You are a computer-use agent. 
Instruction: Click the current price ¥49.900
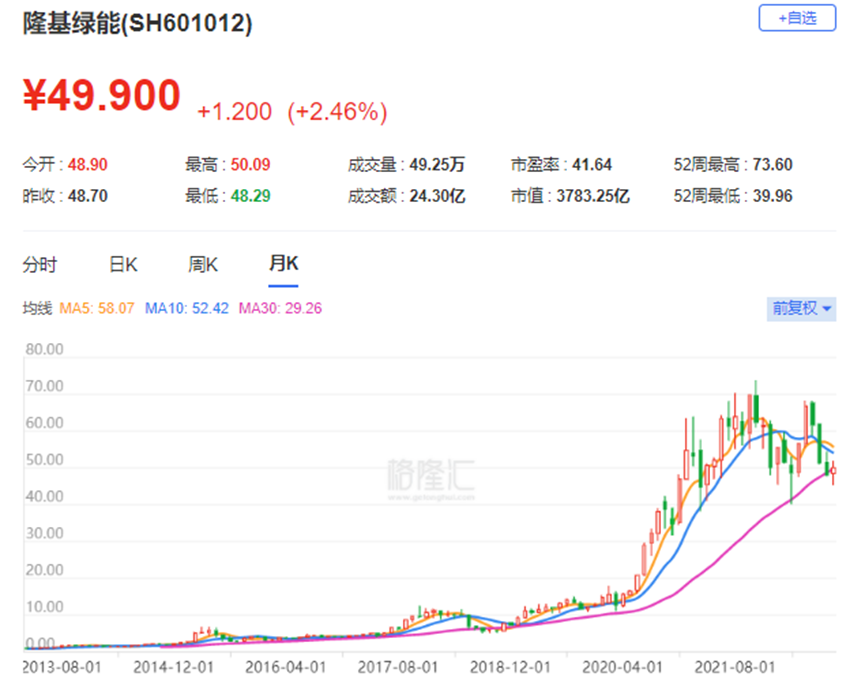(100, 95)
